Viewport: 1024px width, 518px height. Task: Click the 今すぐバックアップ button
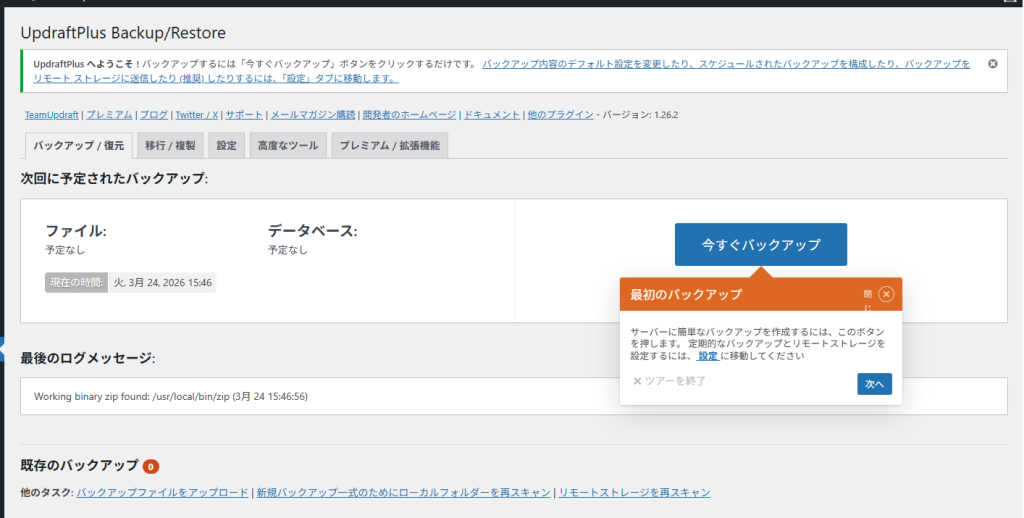coord(760,244)
